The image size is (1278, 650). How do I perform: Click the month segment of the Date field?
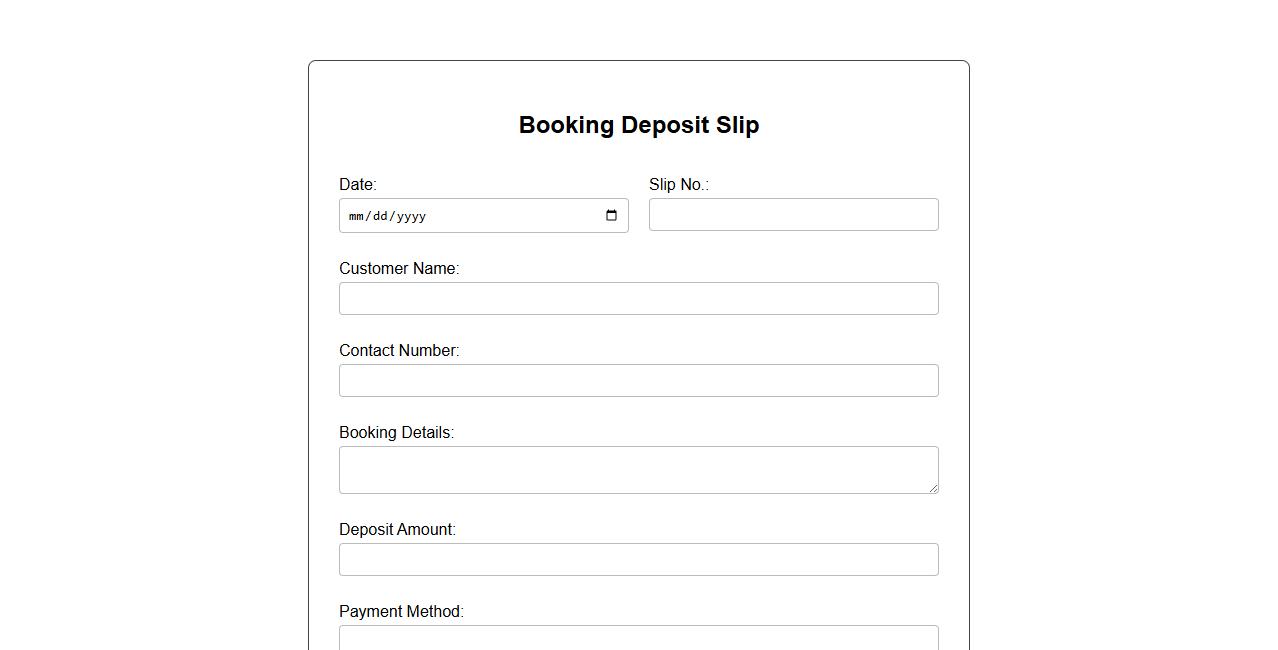pyautogui.click(x=357, y=216)
